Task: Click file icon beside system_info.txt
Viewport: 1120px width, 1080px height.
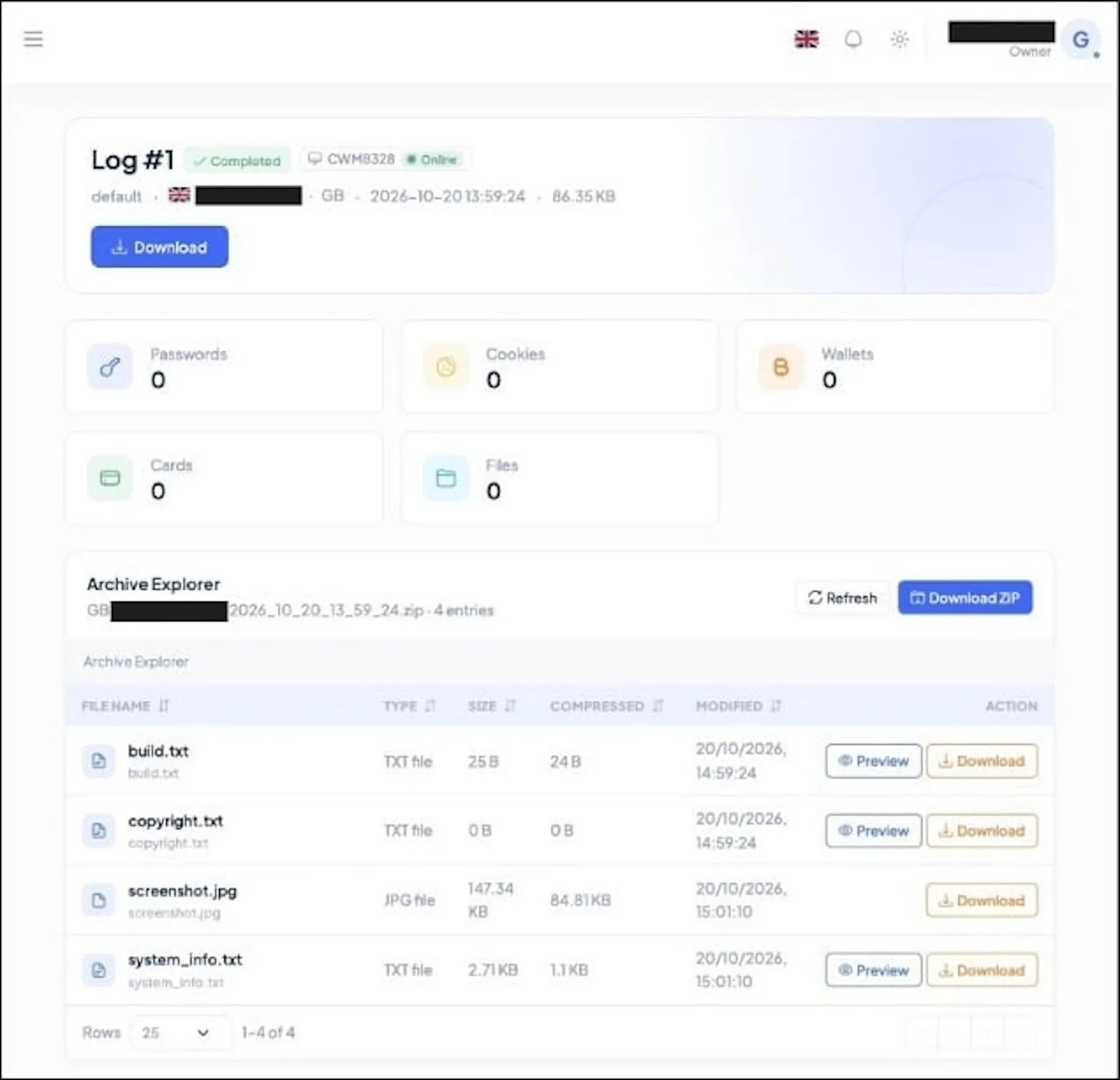Action: click(99, 970)
